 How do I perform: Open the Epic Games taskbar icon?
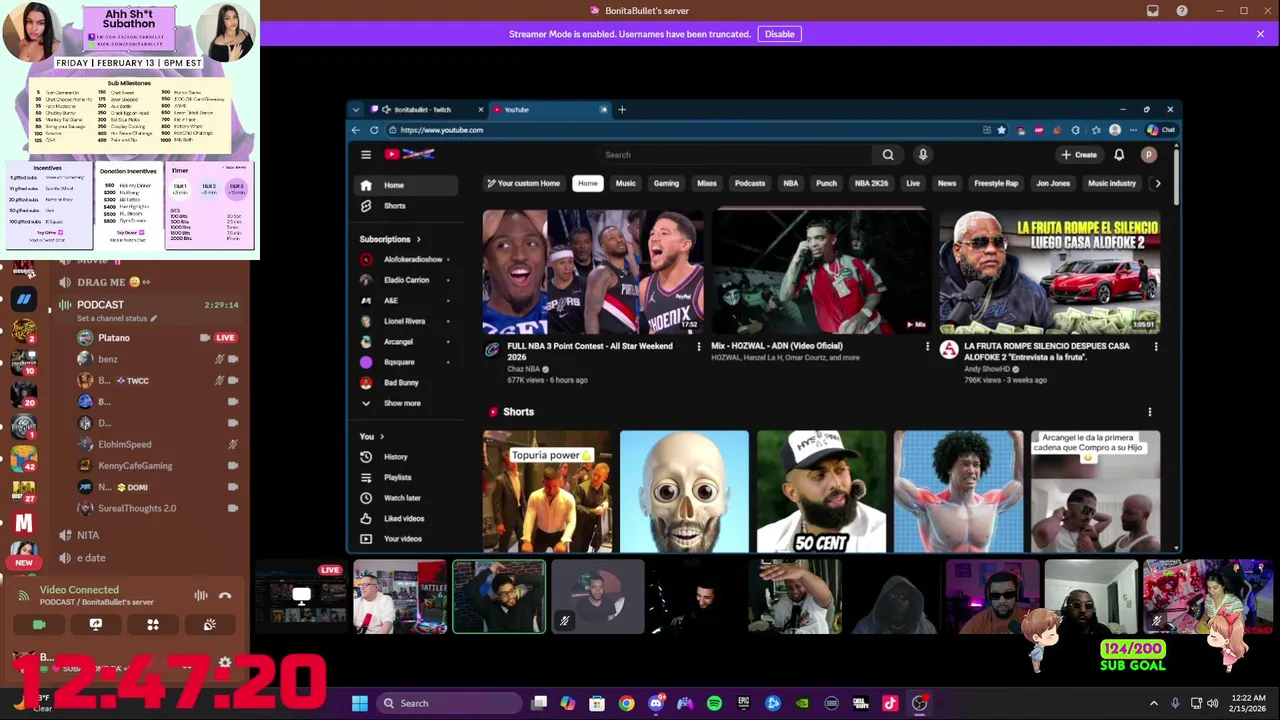743,703
